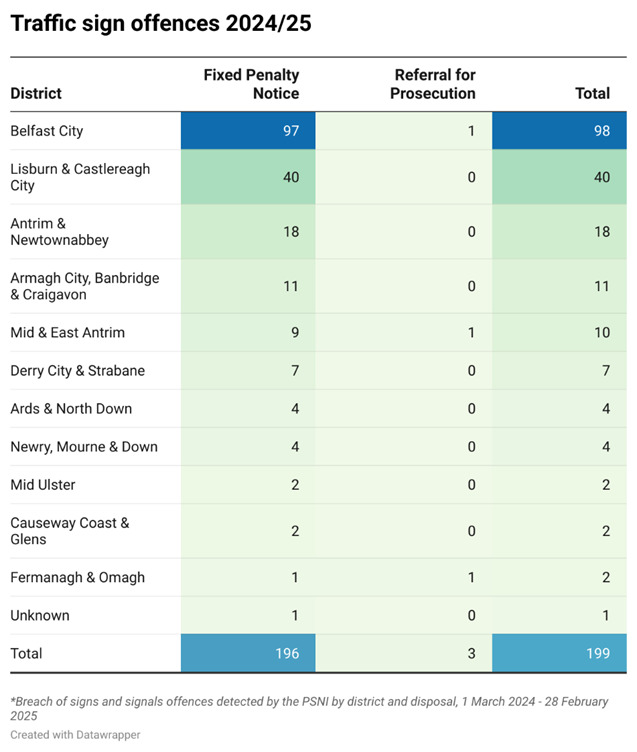Click Armagh City, Banbridge & Craigavon label
The width and height of the screenshot is (637, 752).
85,286
